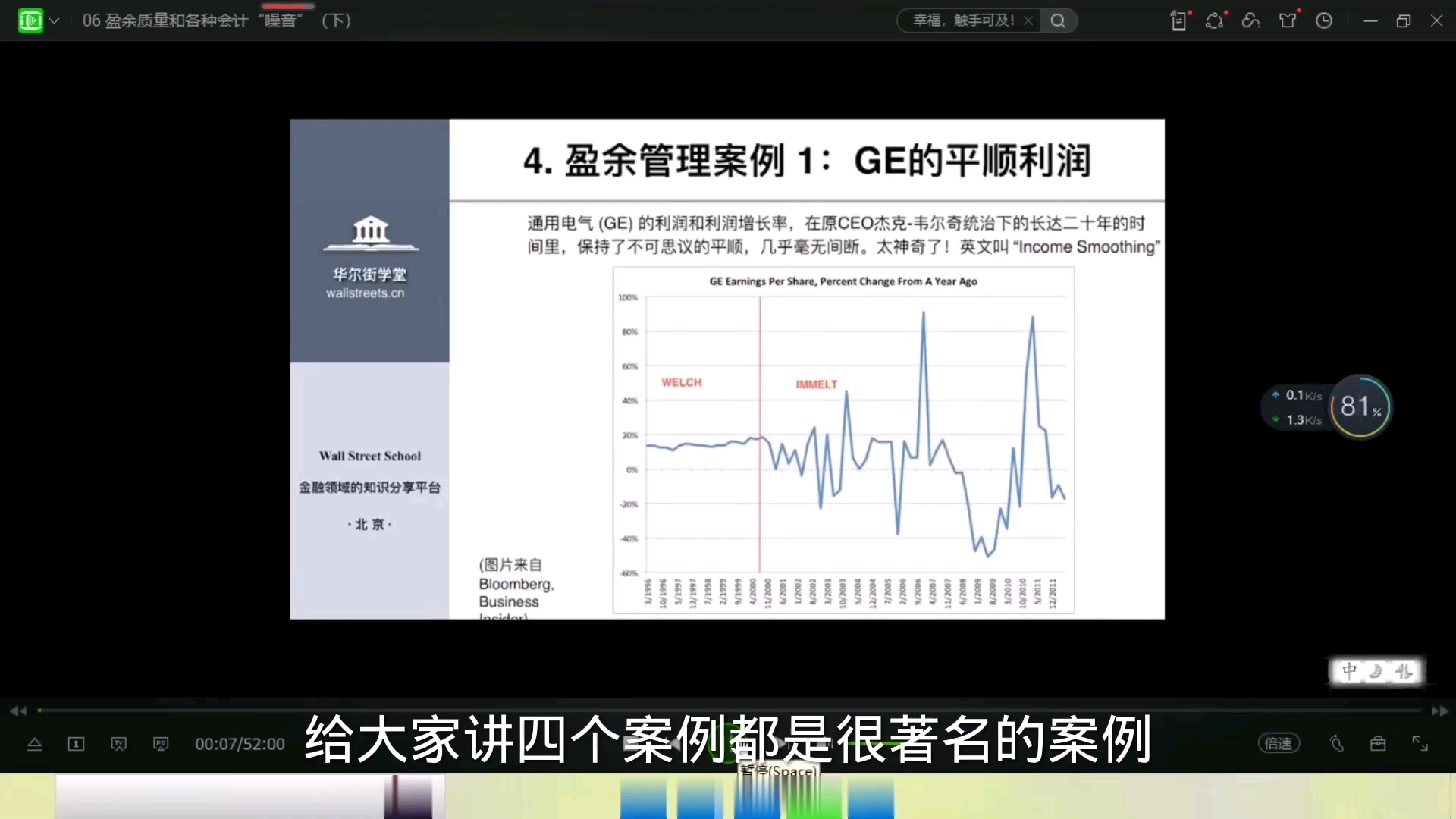The image size is (1456, 819).
Task: Toggle the IME punctuation icon
Action: point(1404,671)
